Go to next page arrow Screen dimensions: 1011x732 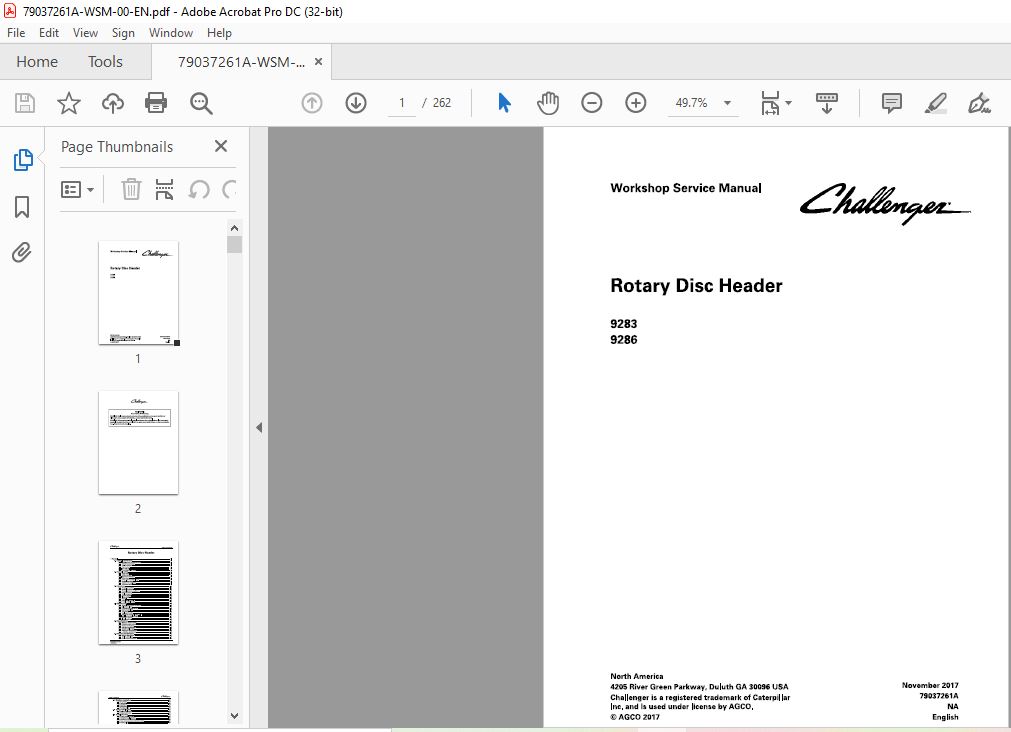click(356, 103)
